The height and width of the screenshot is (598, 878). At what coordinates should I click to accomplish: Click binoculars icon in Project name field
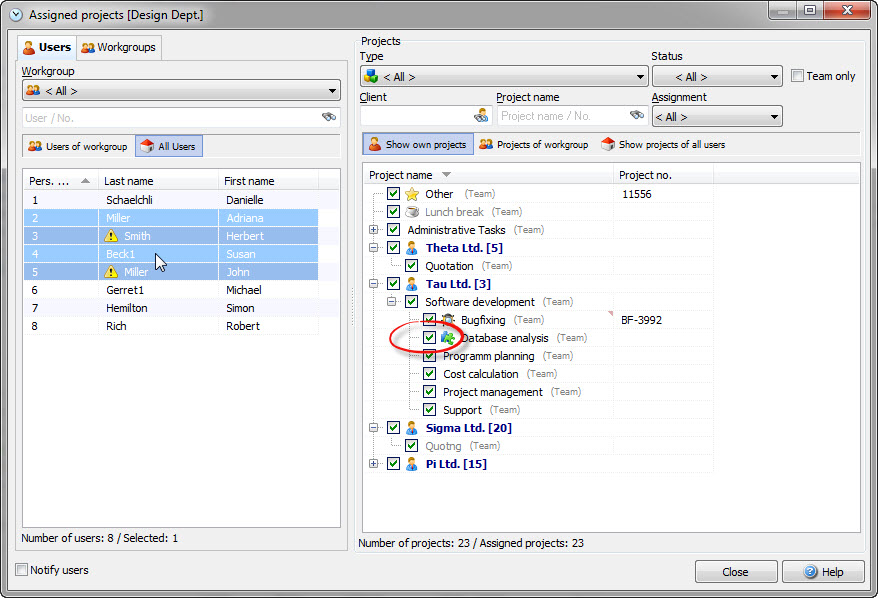coord(636,116)
